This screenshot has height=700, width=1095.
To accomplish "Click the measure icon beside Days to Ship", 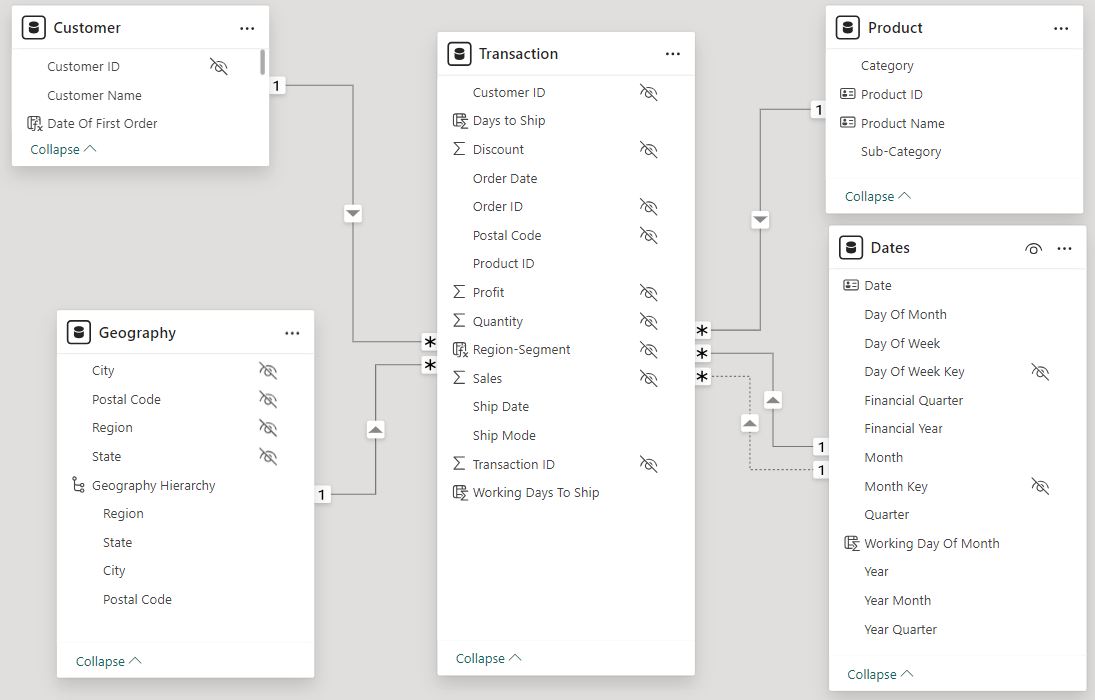I will click(460, 121).
